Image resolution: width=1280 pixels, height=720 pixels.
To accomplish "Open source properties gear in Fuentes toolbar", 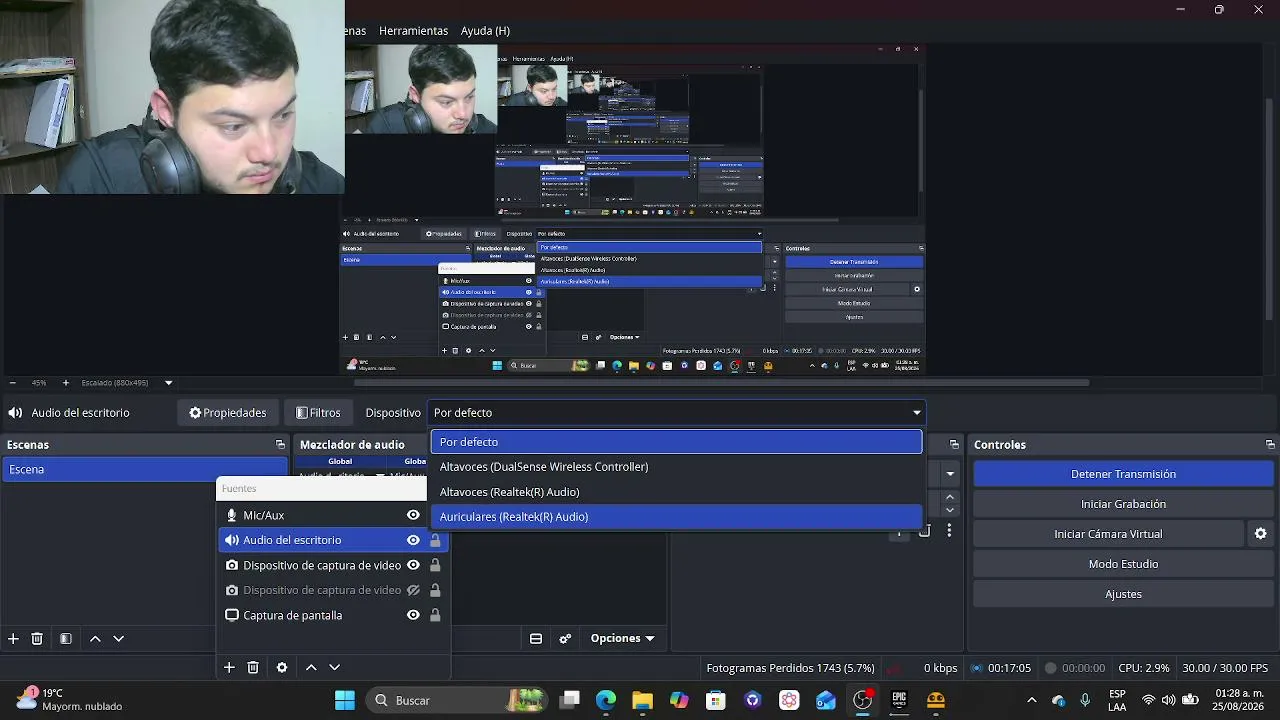I will point(282,667).
